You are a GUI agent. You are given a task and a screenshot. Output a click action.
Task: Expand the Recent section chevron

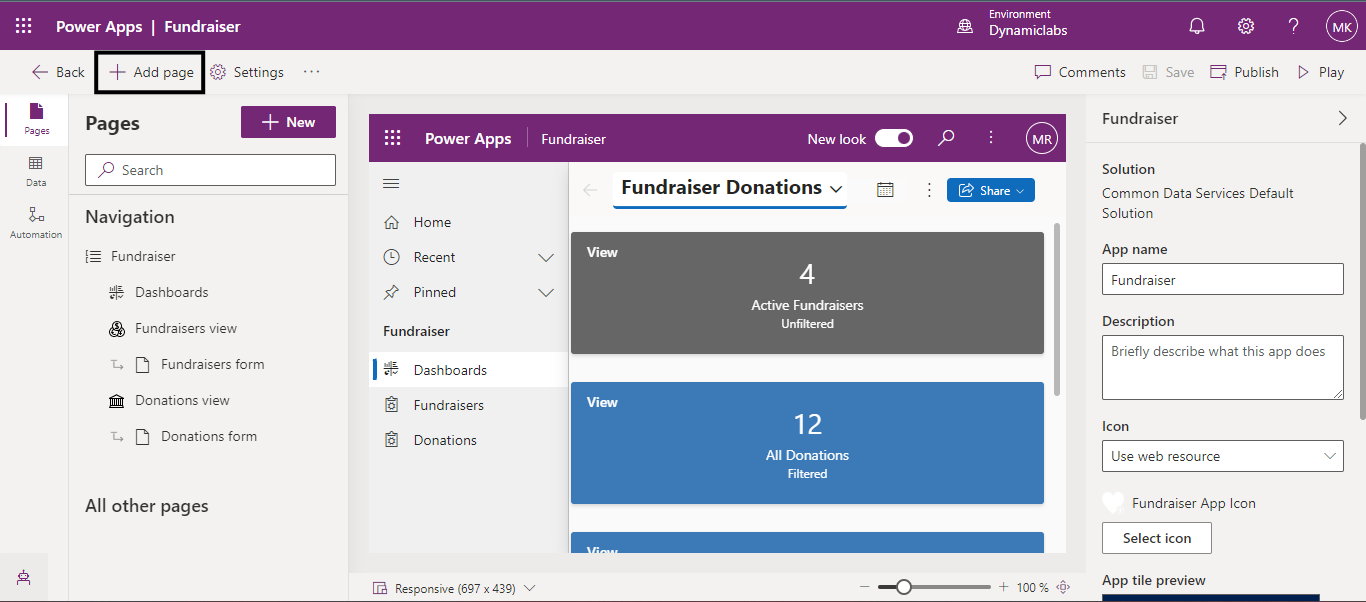point(546,257)
